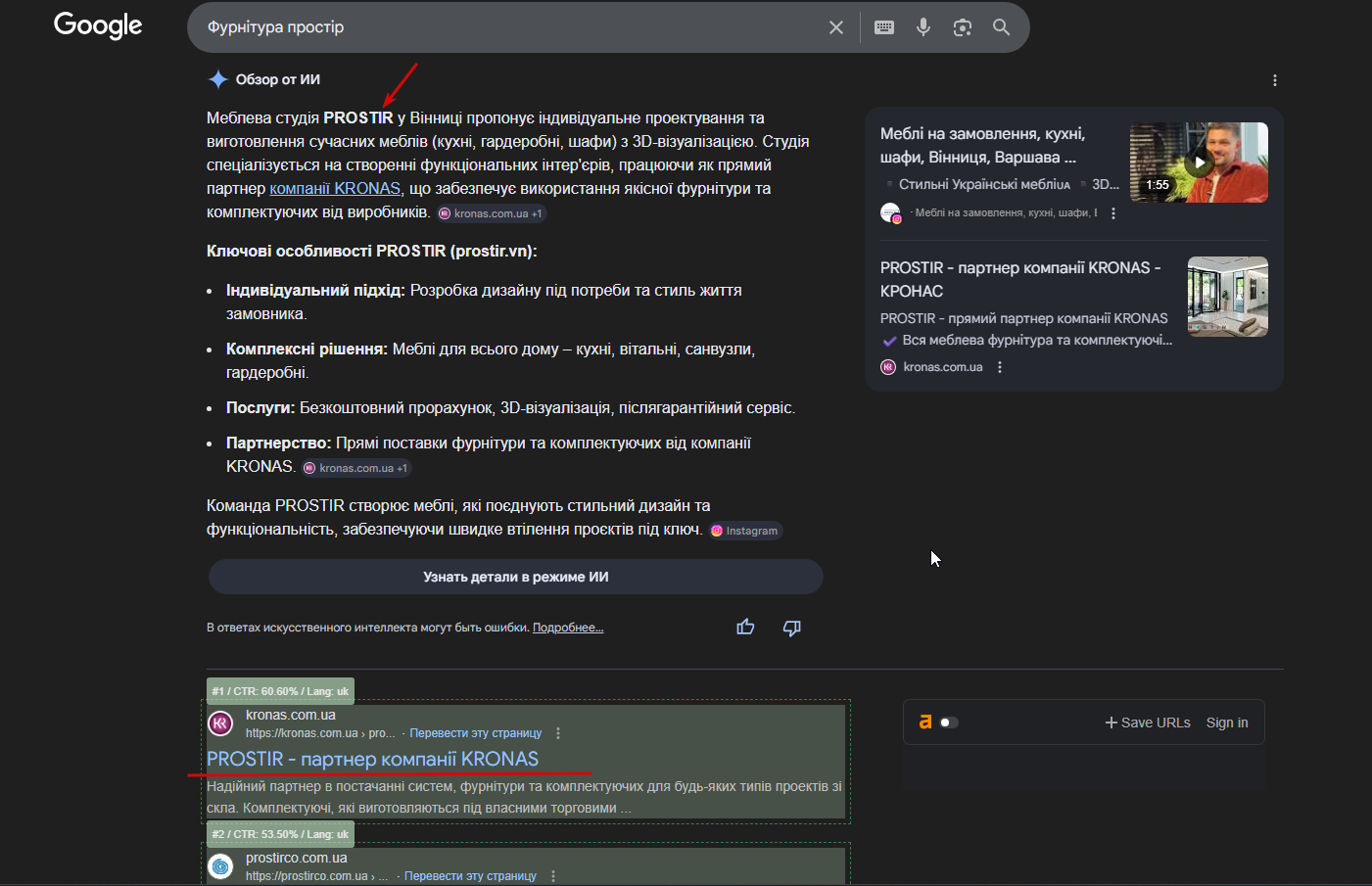Click the '#2 / CTR: 53.50% / Lang: uk' badge
This screenshot has height=886, width=1372.
280,834
